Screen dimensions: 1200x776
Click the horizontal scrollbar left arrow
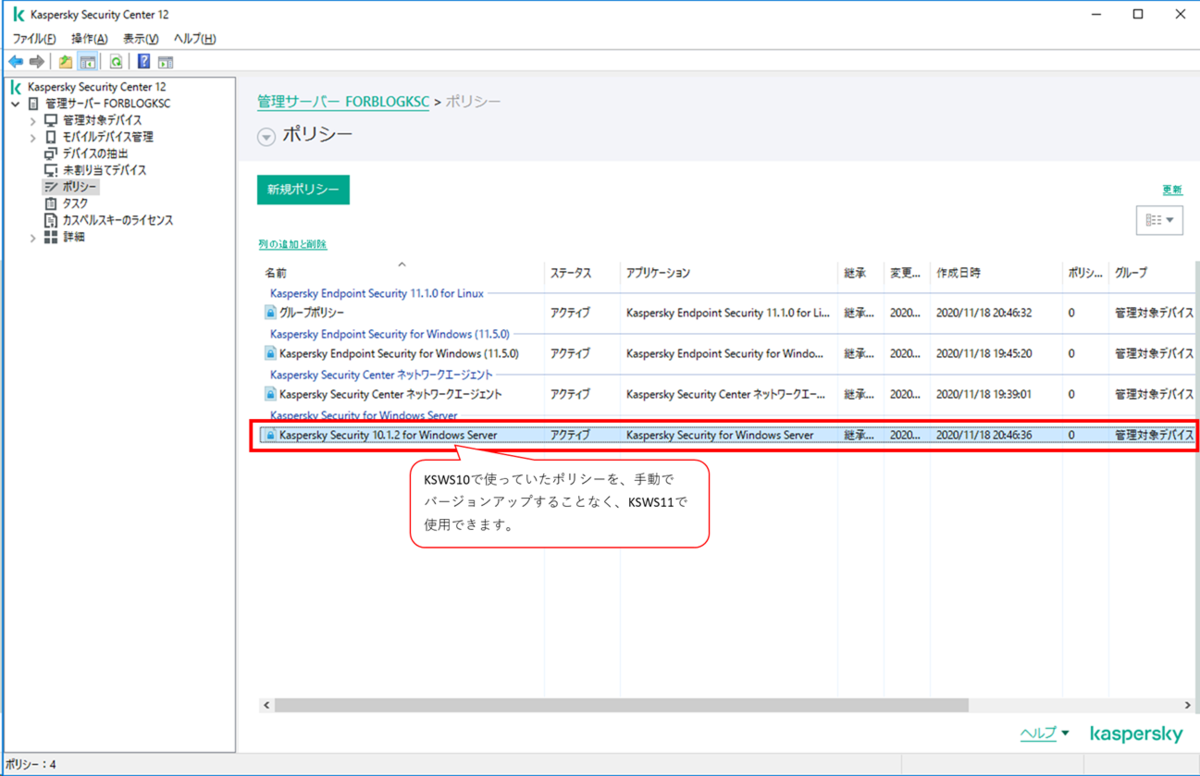(x=266, y=705)
